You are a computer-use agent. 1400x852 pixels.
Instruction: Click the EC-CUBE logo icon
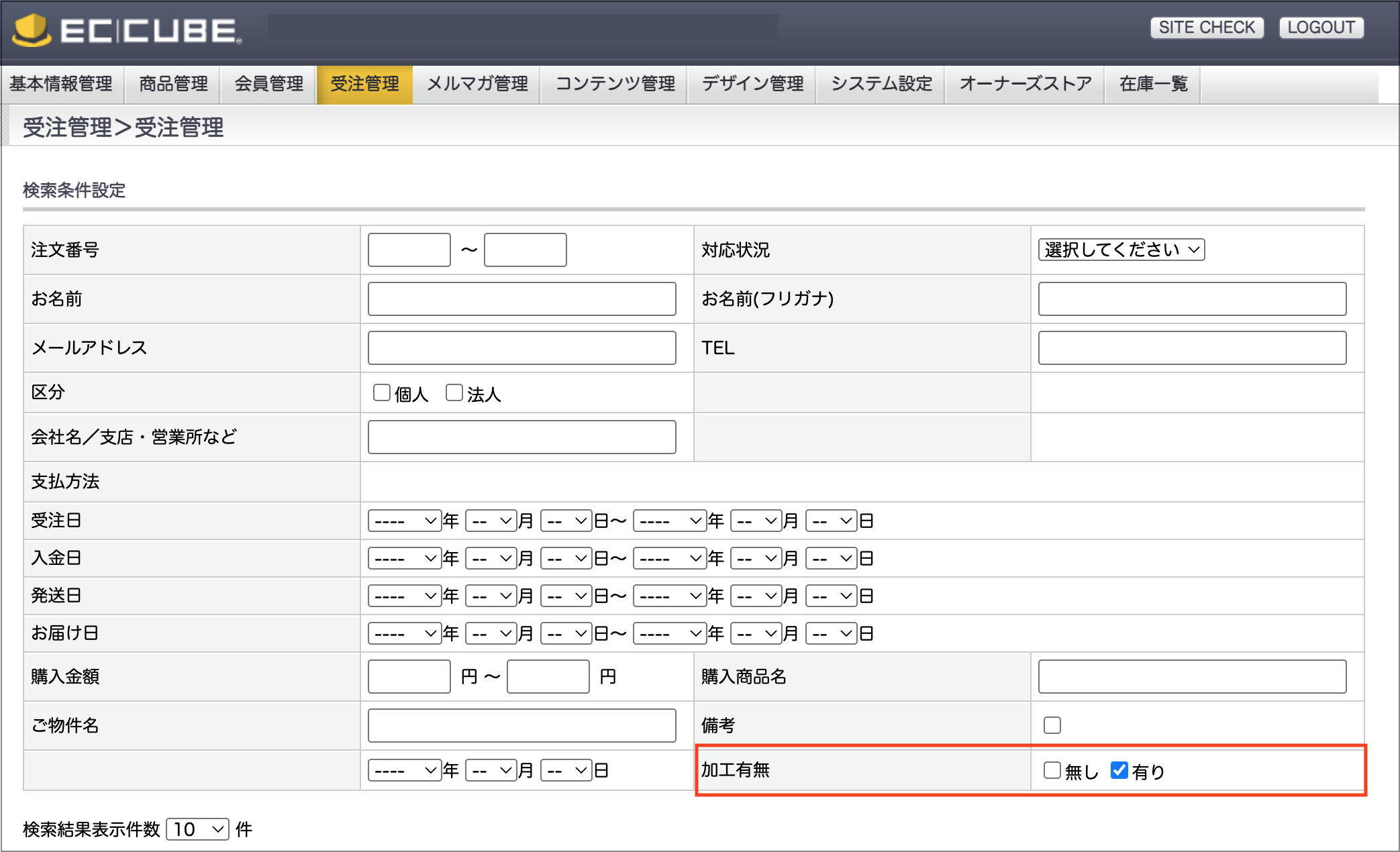pos(32,30)
